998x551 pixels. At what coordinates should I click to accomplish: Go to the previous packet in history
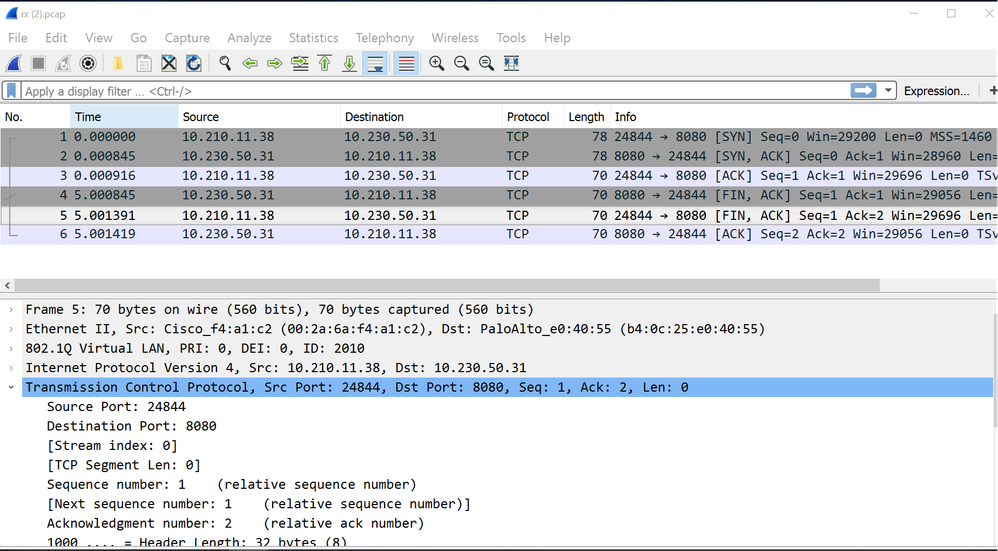click(250, 63)
